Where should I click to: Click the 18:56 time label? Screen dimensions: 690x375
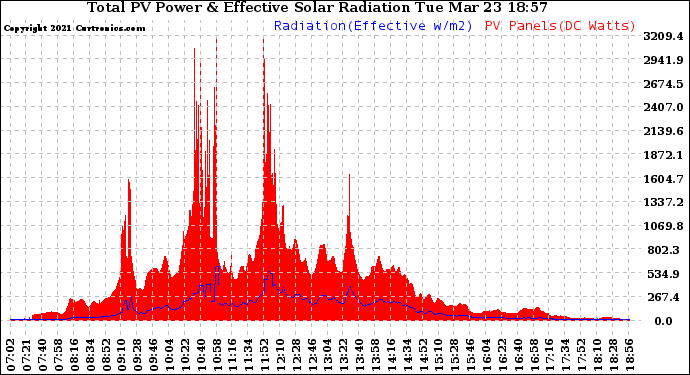[628, 355]
